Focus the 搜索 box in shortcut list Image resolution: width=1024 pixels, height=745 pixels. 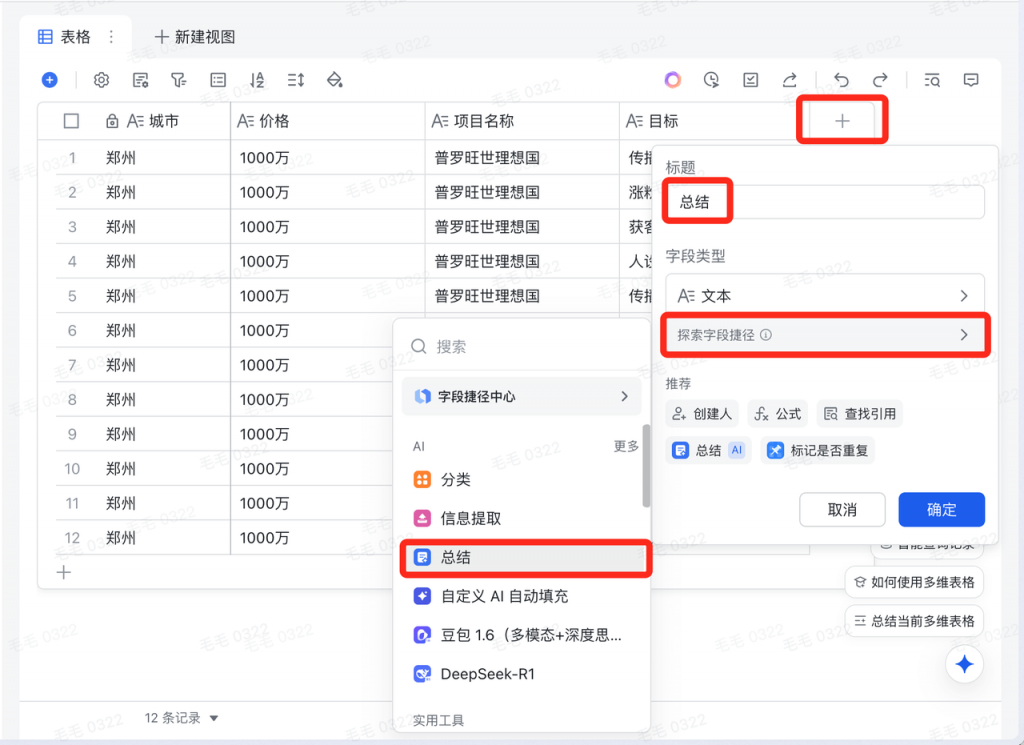tap(522, 346)
